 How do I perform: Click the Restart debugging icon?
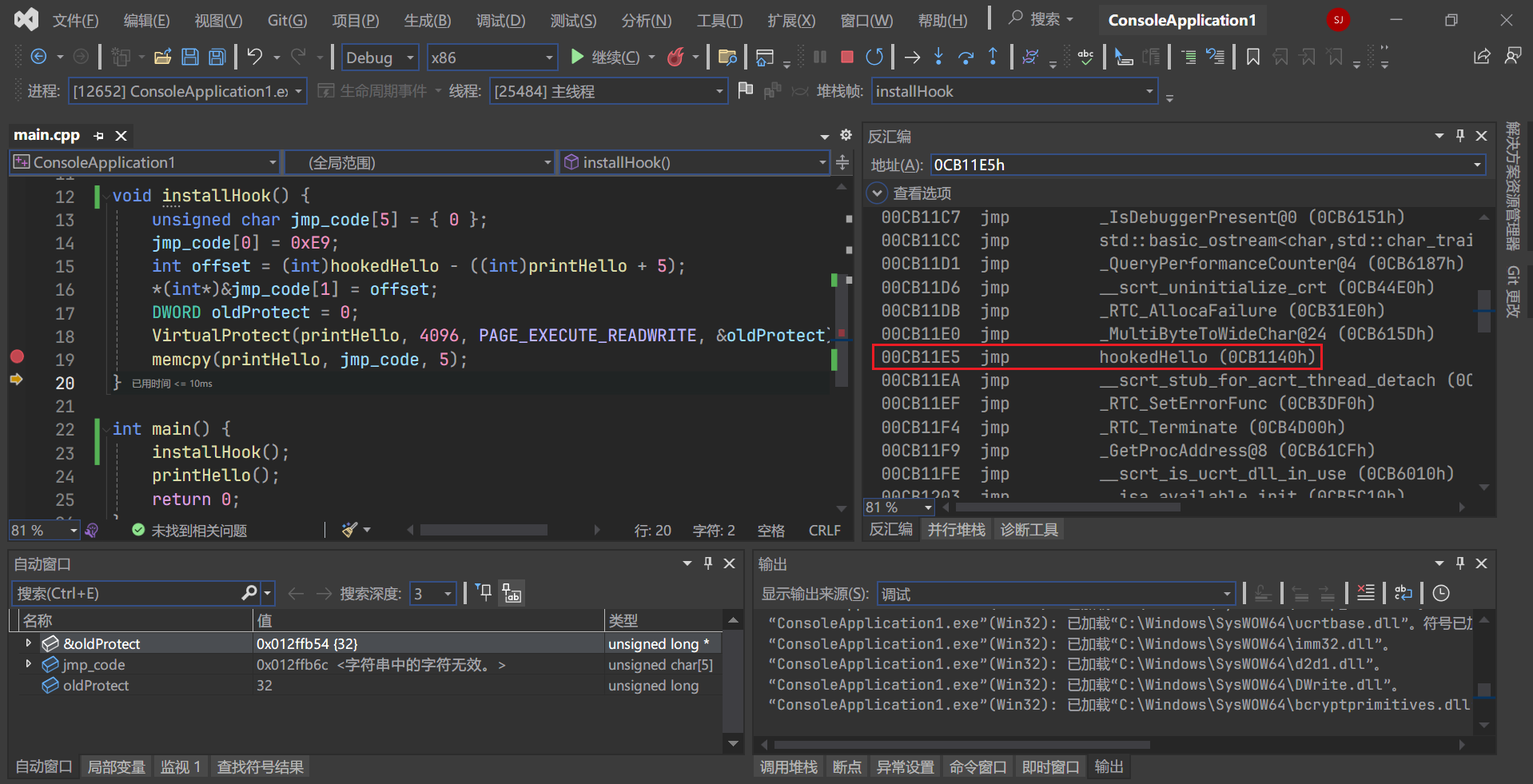(874, 57)
